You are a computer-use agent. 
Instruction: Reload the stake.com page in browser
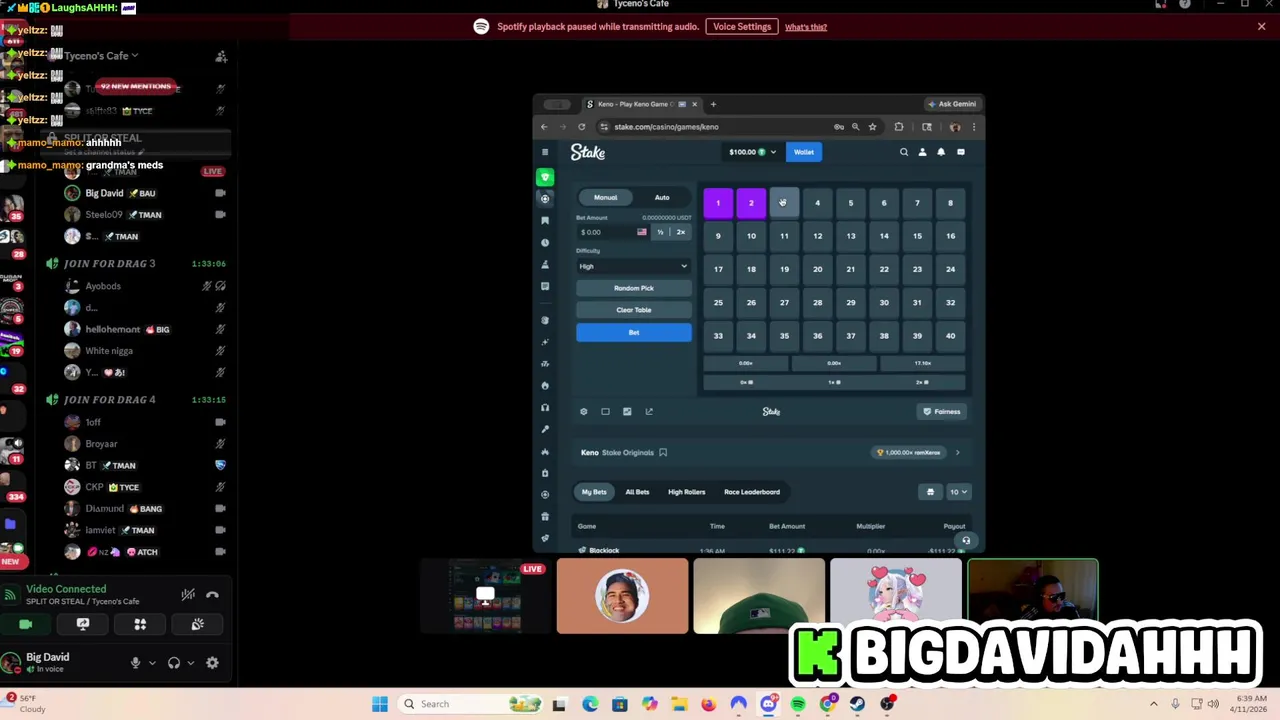pos(581,127)
